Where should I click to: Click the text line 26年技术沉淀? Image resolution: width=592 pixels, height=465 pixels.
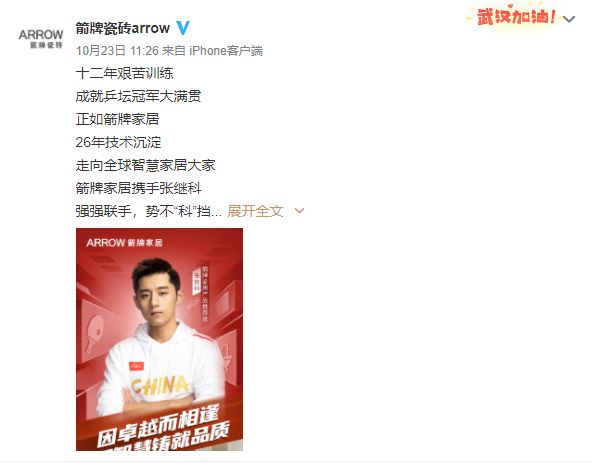119,142
